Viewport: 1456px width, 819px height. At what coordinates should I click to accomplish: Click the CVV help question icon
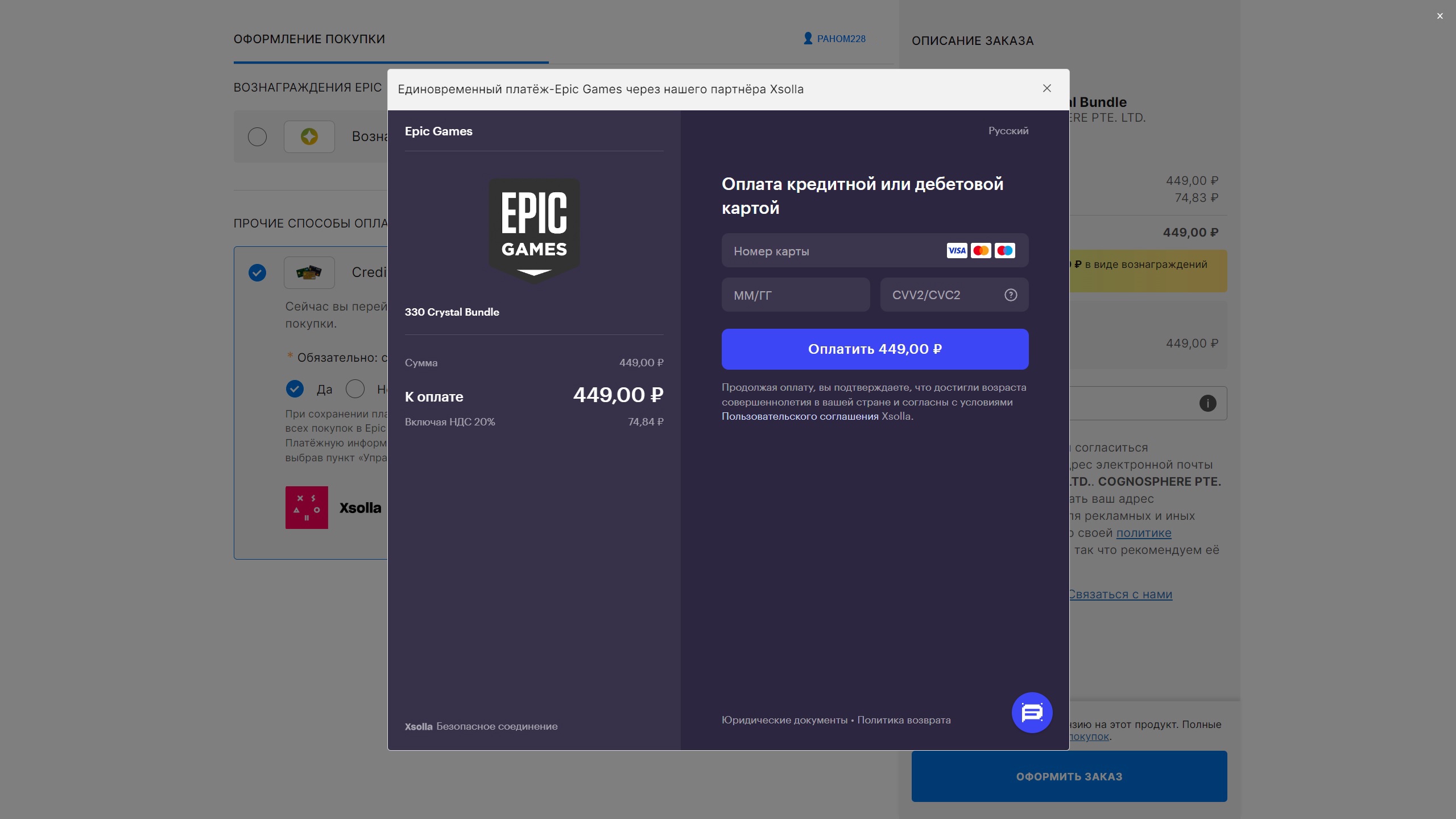pos(1011,295)
